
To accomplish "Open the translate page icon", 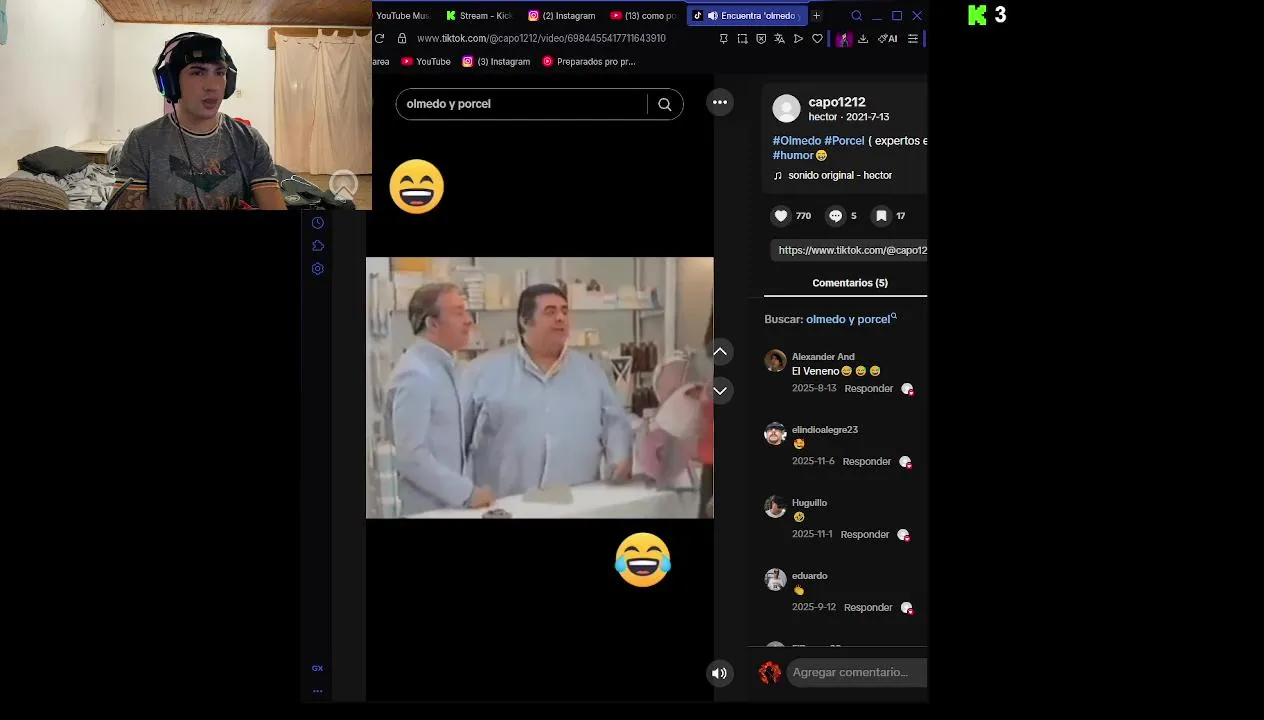I will [779, 39].
